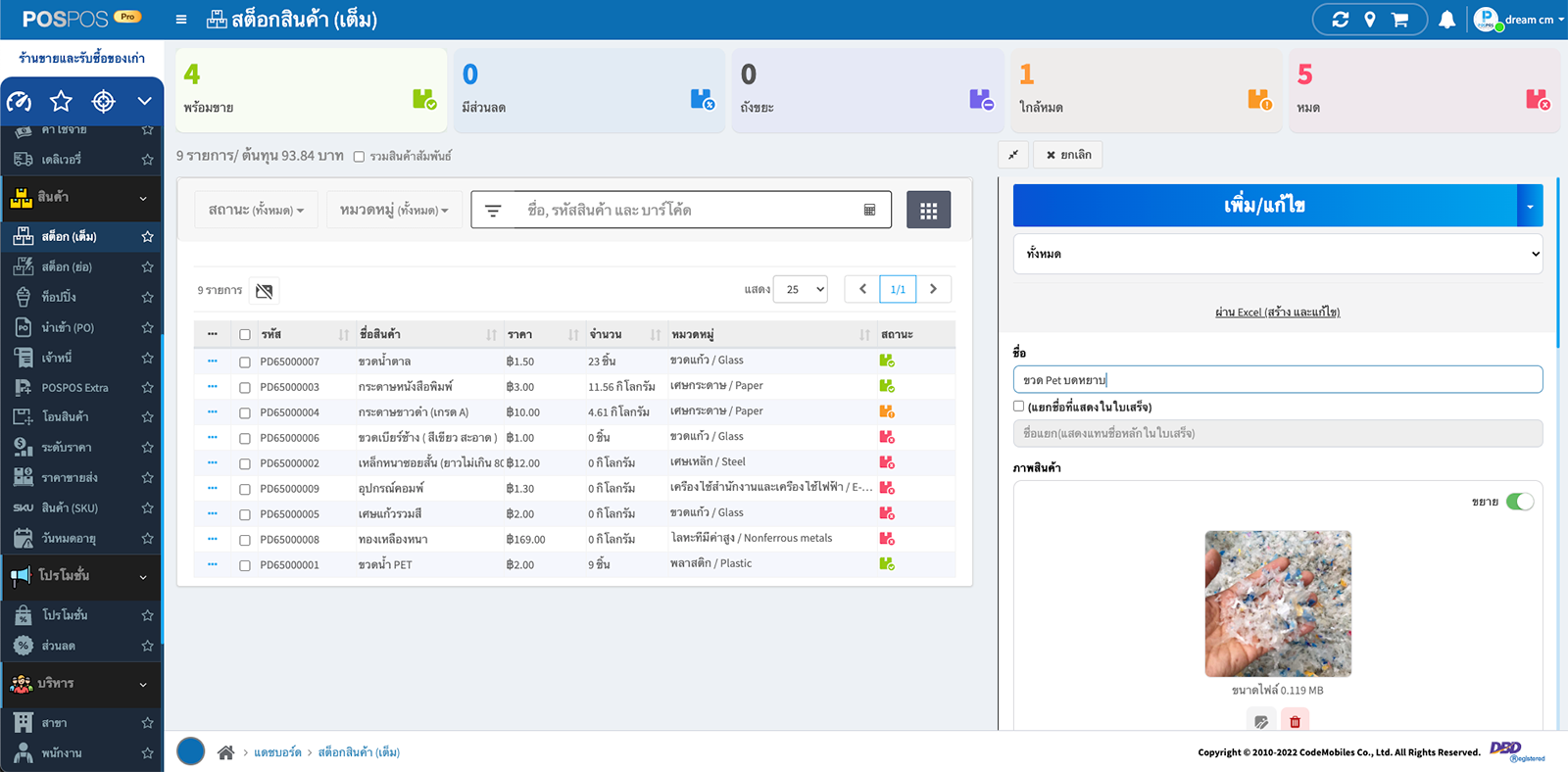This screenshot has height=772, width=1568.
Task: Click the ผ่าน Excel (สร้าง และแก้ไข) link
Action: tap(1277, 312)
